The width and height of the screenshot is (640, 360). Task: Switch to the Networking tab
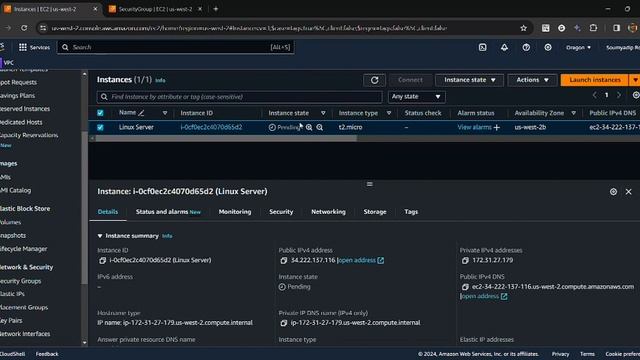tap(328, 212)
